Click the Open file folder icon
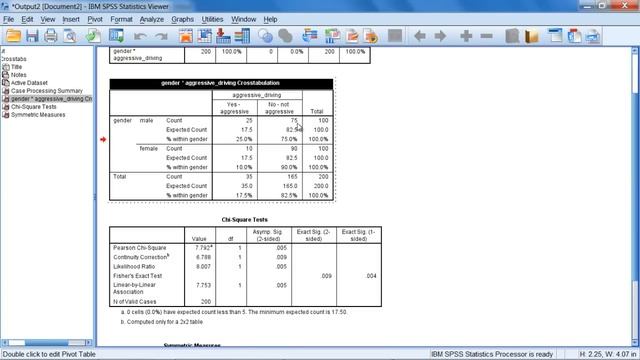The height and width of the screenshot is (360, 640). coord(13,36)
